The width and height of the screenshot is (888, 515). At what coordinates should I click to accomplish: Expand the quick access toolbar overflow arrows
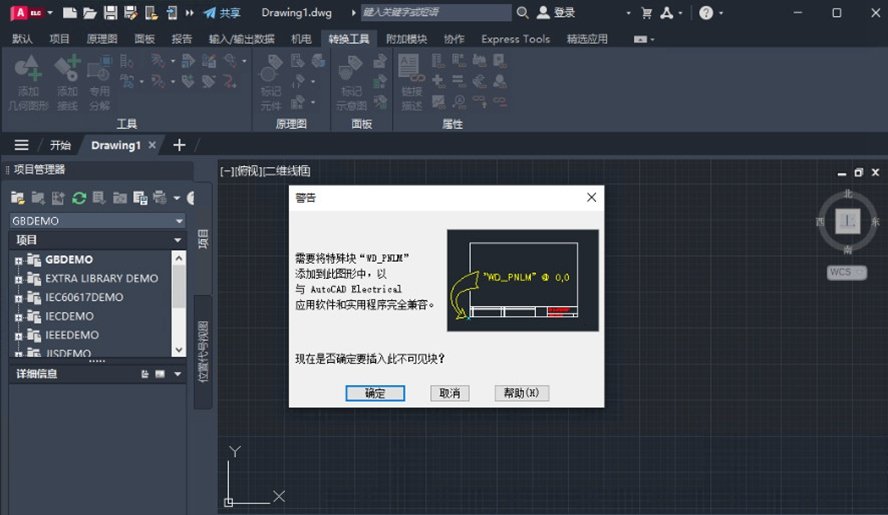point(190,12)
